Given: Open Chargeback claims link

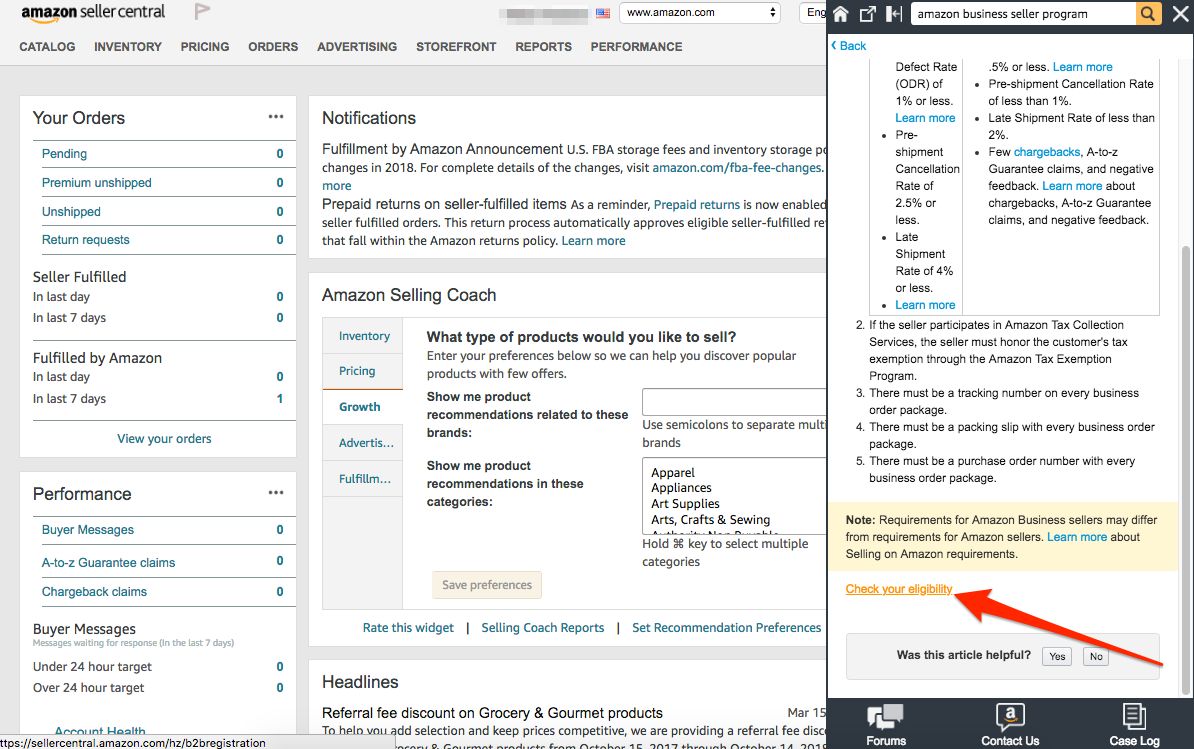Looking at the screenshot, I should (x=94, y=591).
